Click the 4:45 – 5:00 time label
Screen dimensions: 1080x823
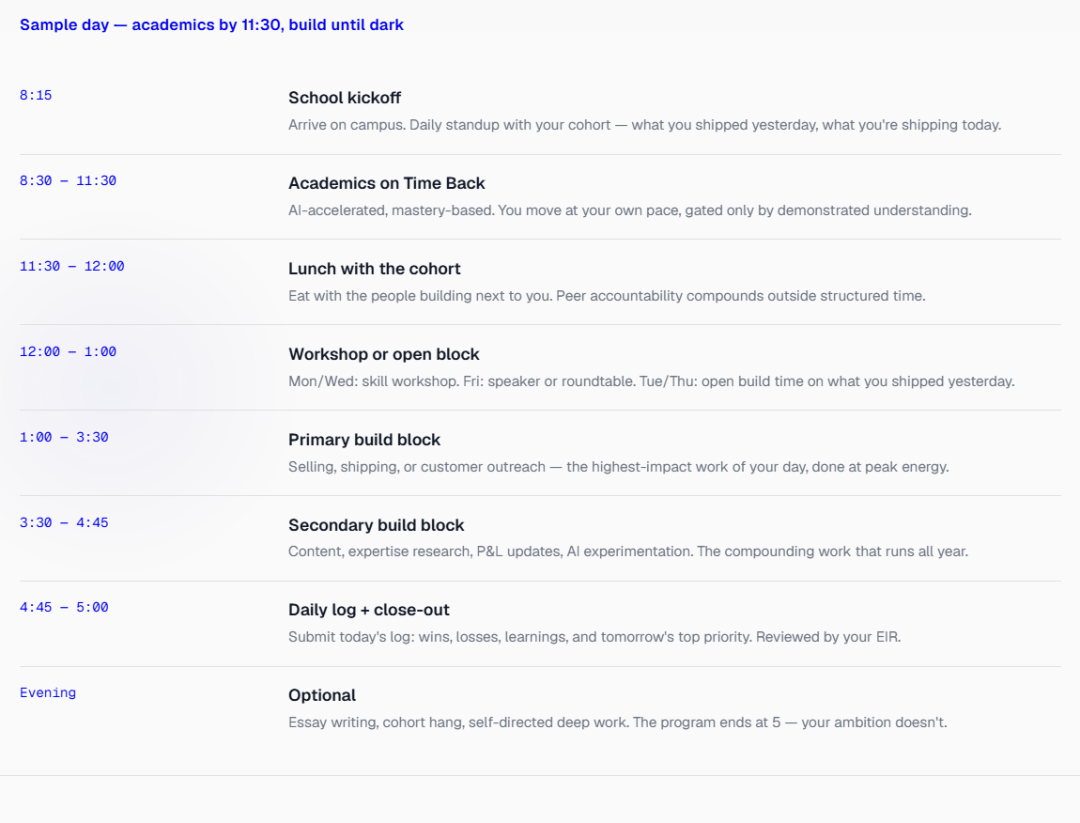64,607
